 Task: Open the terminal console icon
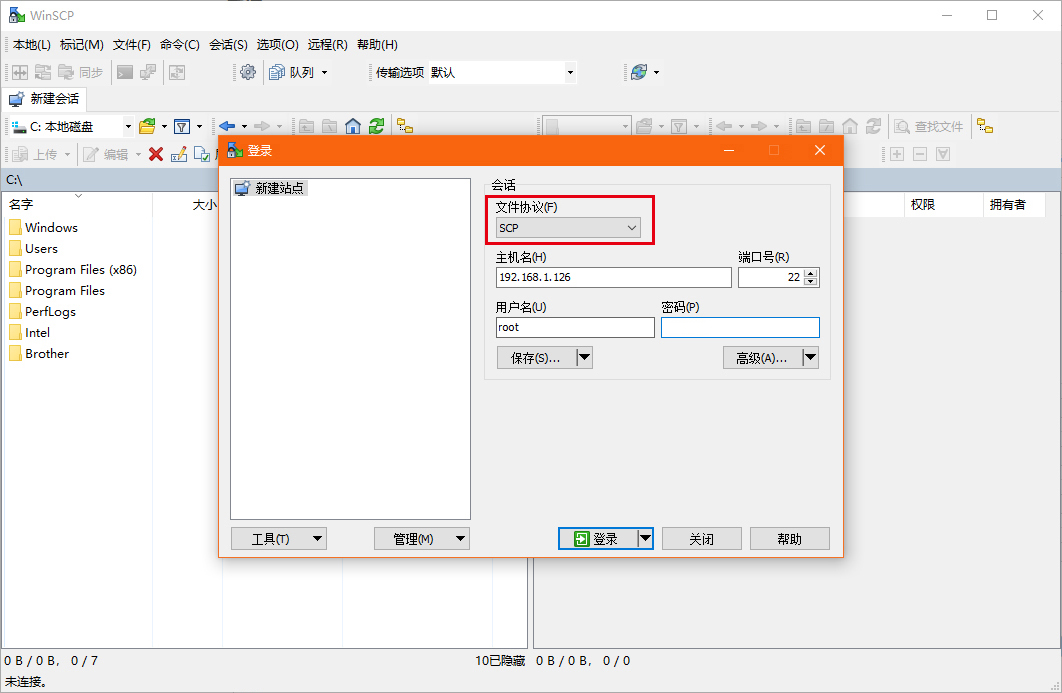point(125,72)
